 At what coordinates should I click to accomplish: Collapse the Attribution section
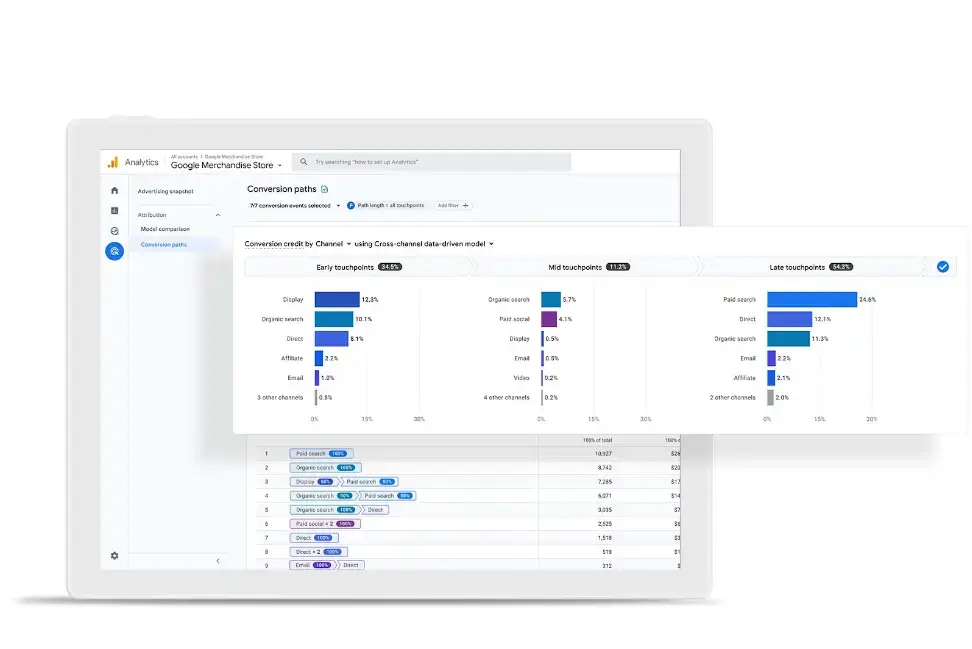pyautogui.click(x=216, y=214)
